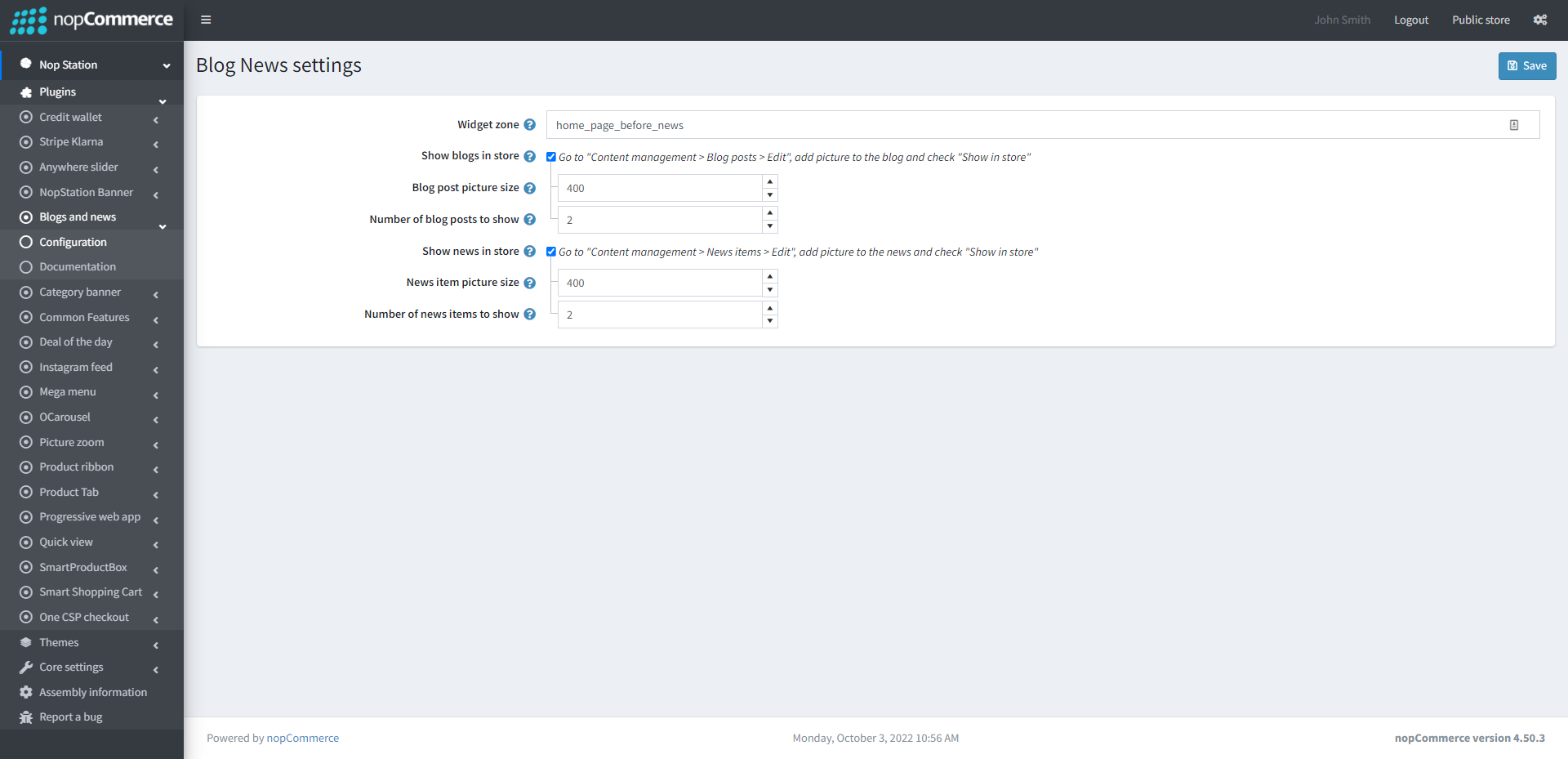
Task: Decrease Blog post picture size with down arrow
Action: point(770,194)
